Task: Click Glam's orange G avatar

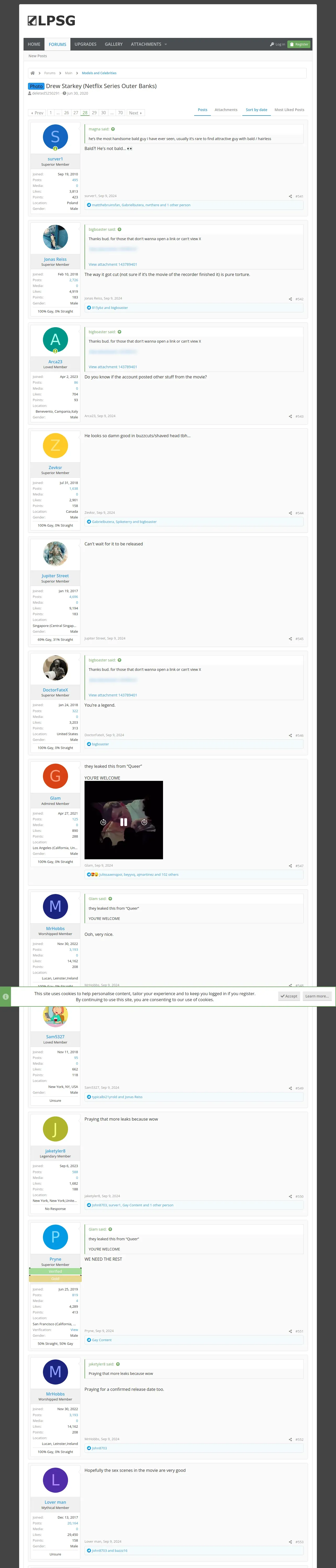Action: click(55, 776)
